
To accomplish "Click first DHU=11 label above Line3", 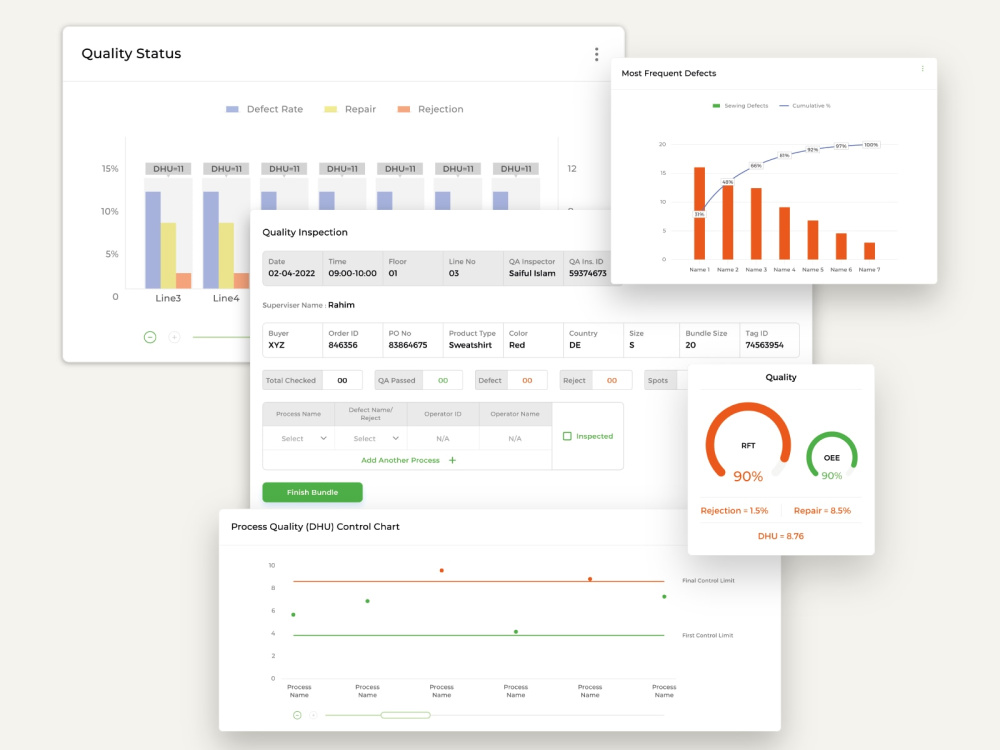I will tap(168, 169).
